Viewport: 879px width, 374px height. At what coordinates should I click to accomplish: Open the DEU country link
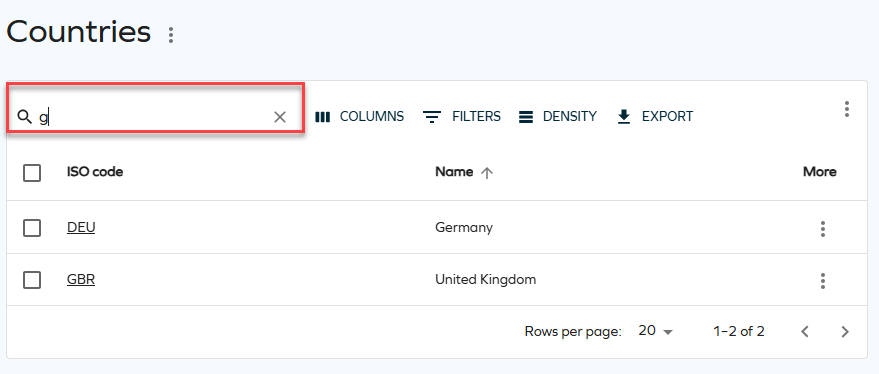81,228
